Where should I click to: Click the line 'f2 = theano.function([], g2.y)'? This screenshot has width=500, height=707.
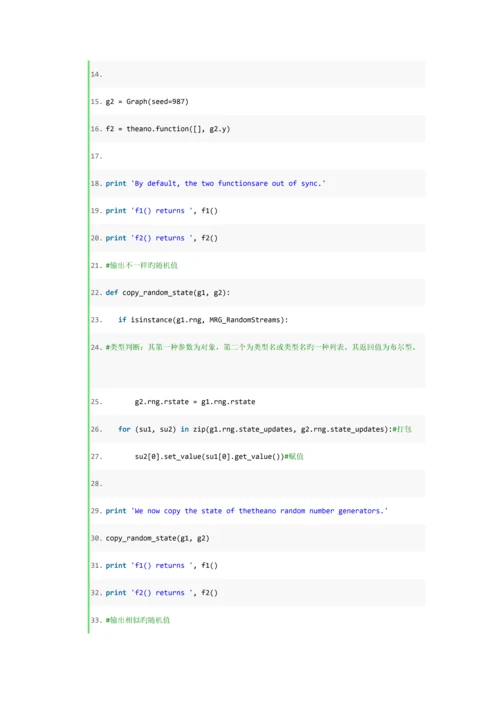click(168, 129)
